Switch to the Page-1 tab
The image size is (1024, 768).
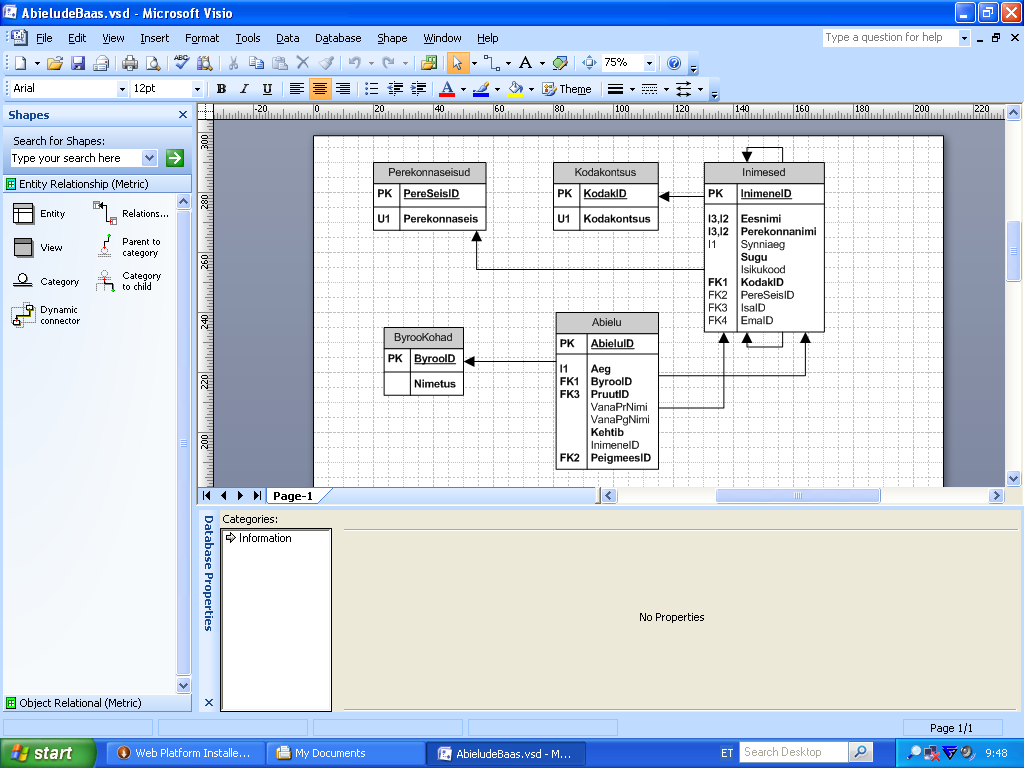293,496
